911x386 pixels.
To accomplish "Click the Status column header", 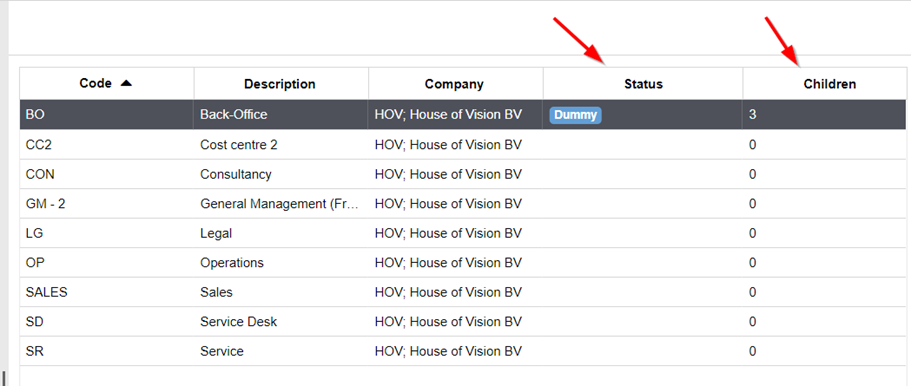I will click(x=643, y=84).
